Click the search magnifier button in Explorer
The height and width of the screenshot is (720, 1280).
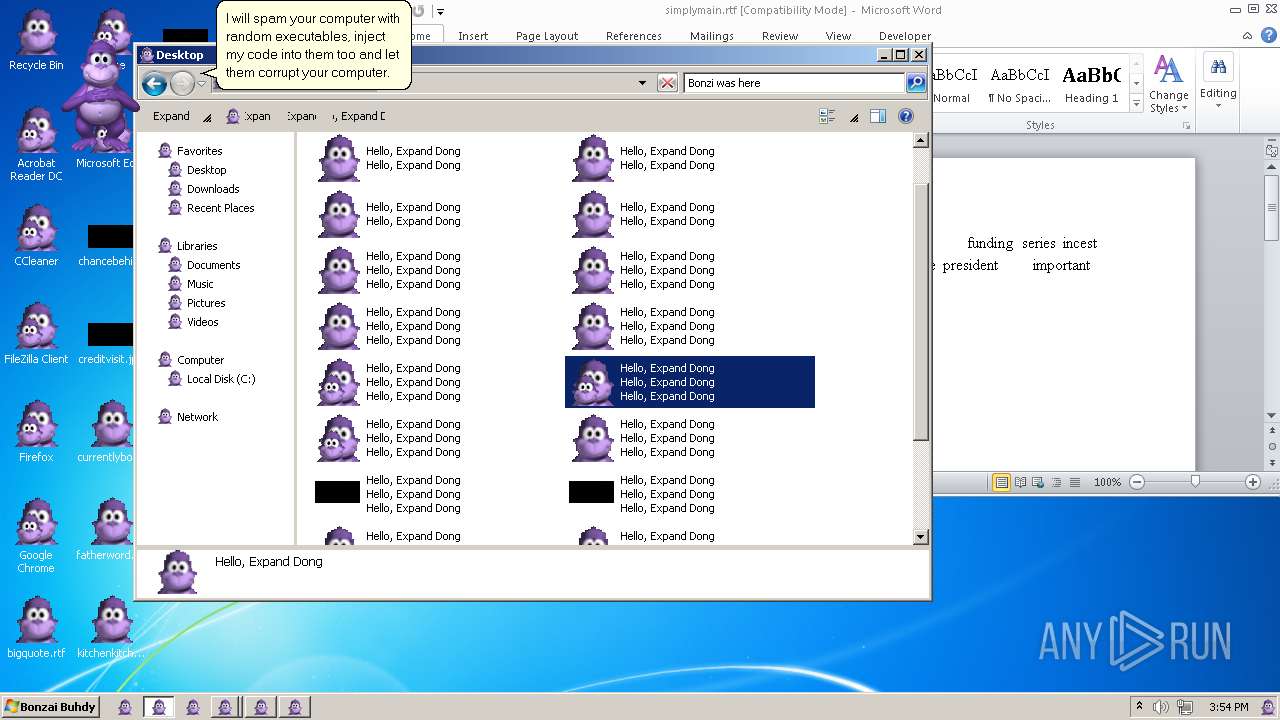(916, 83)
